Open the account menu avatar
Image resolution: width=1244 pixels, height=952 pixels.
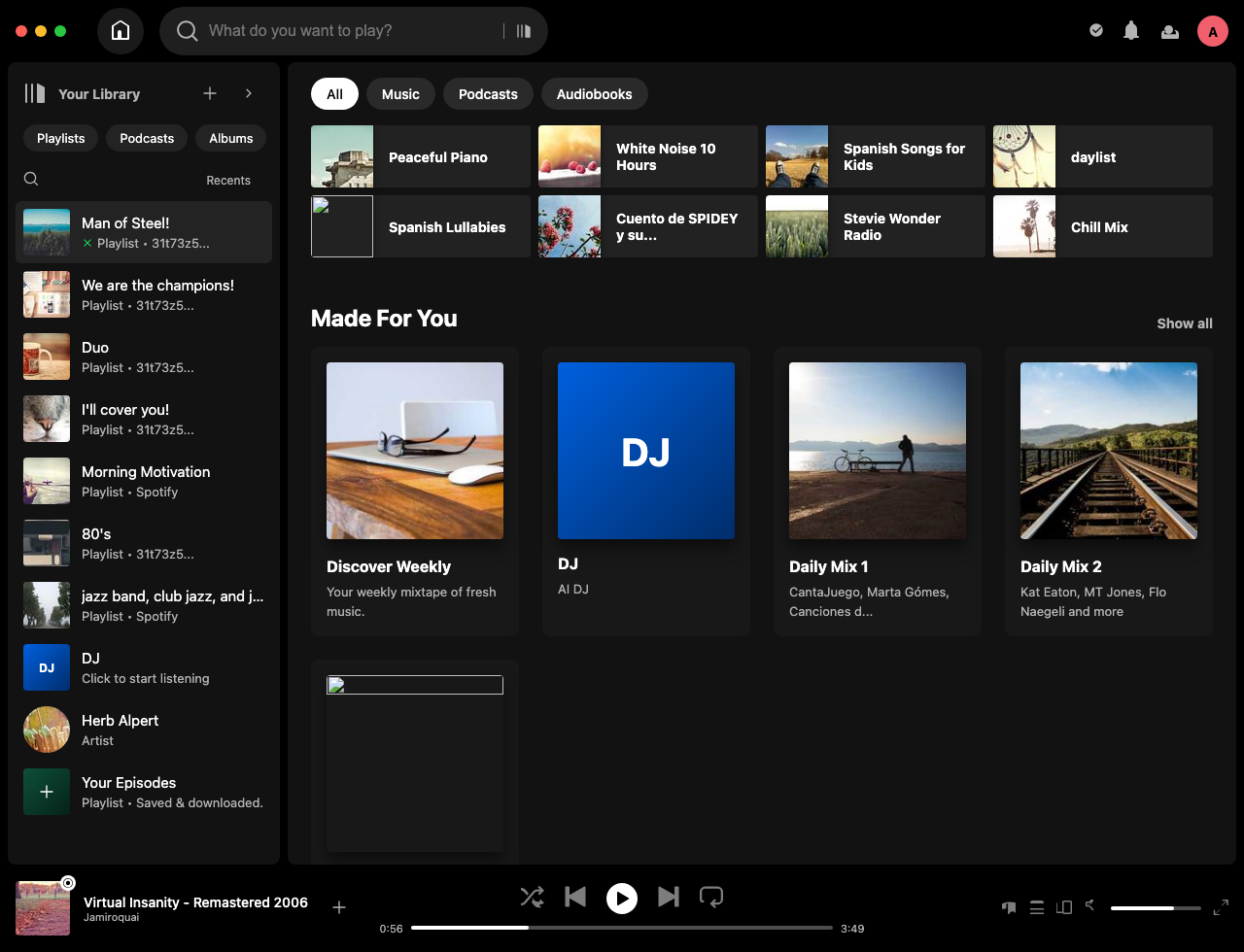(1212, 30)
